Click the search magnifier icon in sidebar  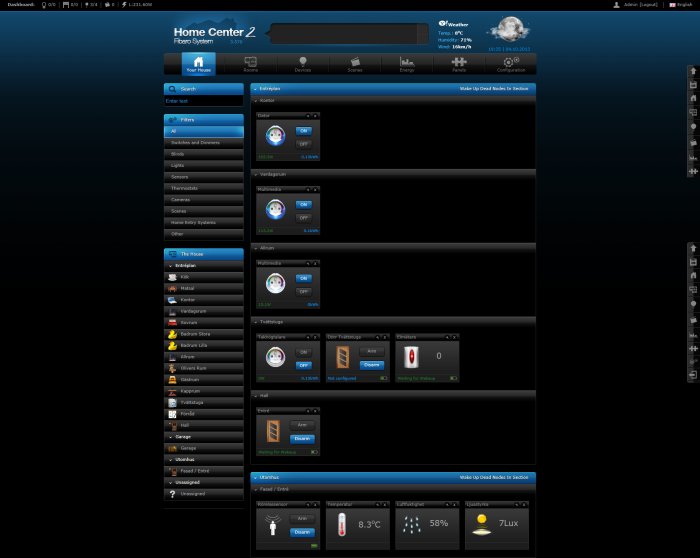172,89
